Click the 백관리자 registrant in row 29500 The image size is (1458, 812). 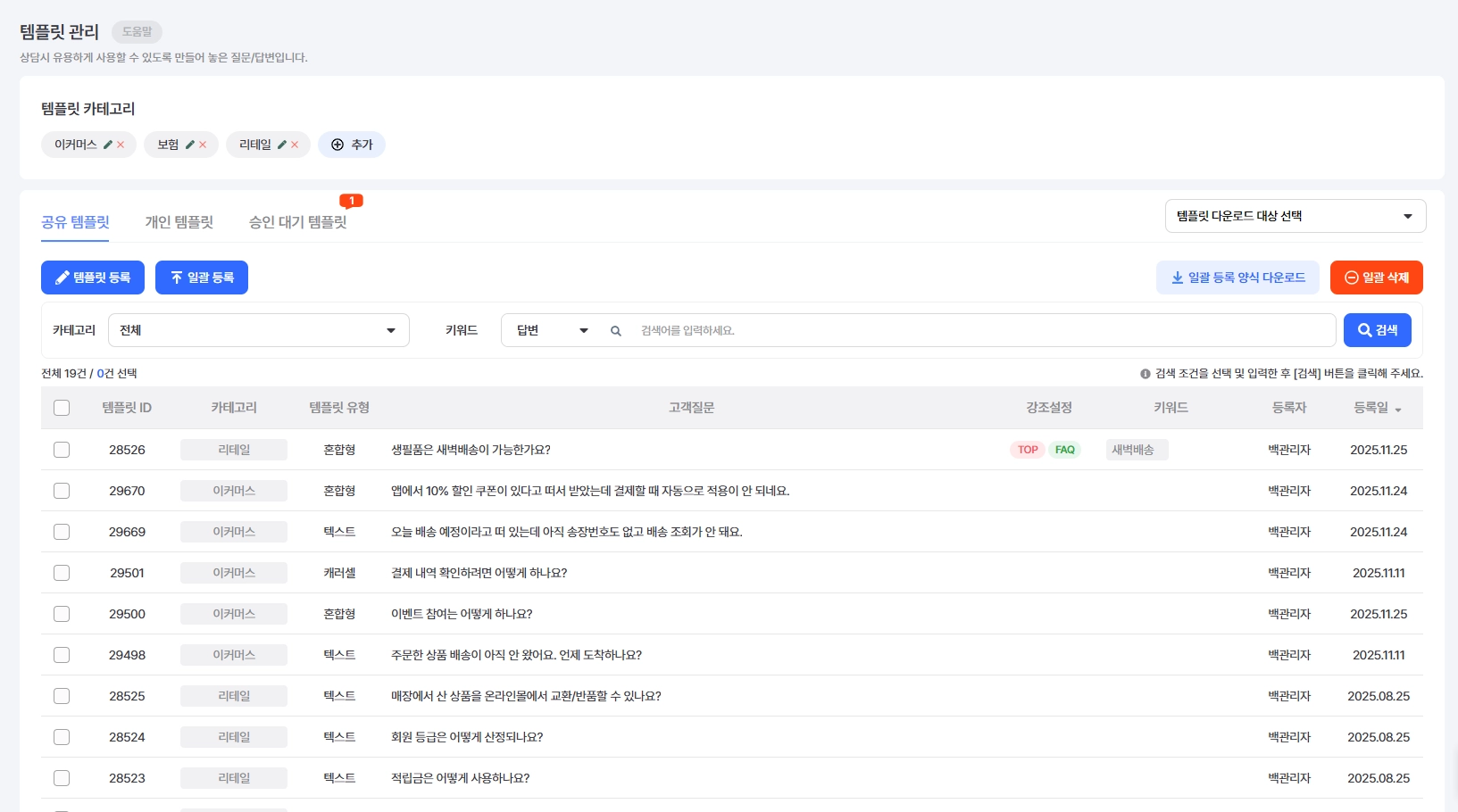point(1289,614)
